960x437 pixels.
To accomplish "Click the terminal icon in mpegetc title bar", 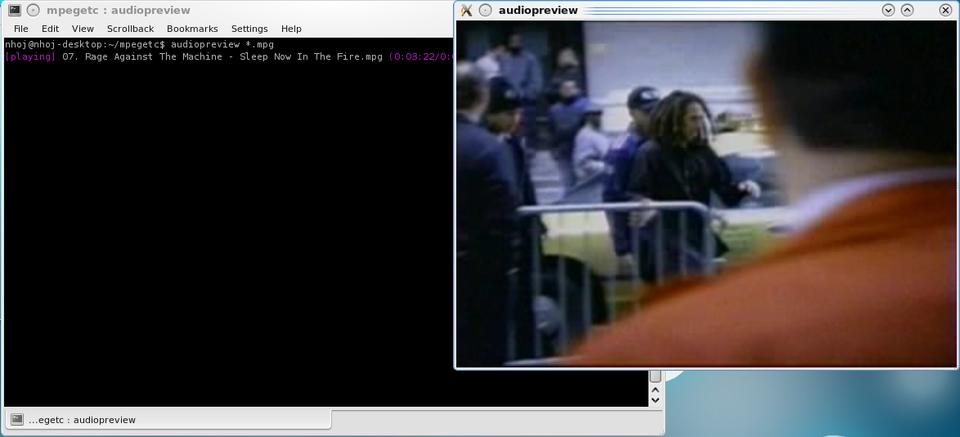I will point(15,10).
